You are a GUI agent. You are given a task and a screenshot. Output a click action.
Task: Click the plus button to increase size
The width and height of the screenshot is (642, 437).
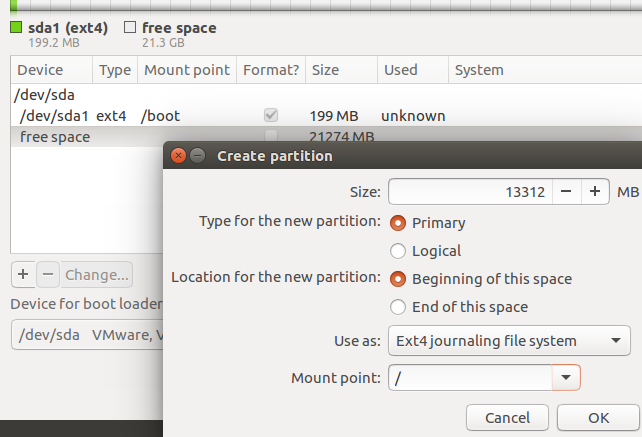[594, 191]
